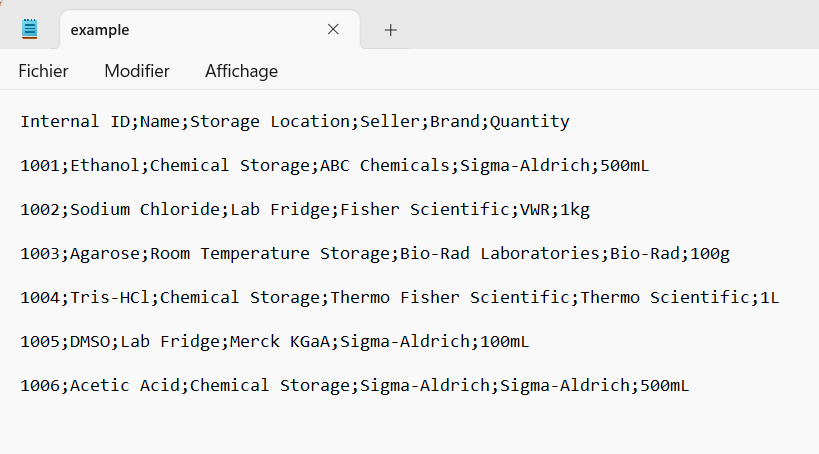Open the Modifier menu
This screenshot has height=454, width=819.
137,71
